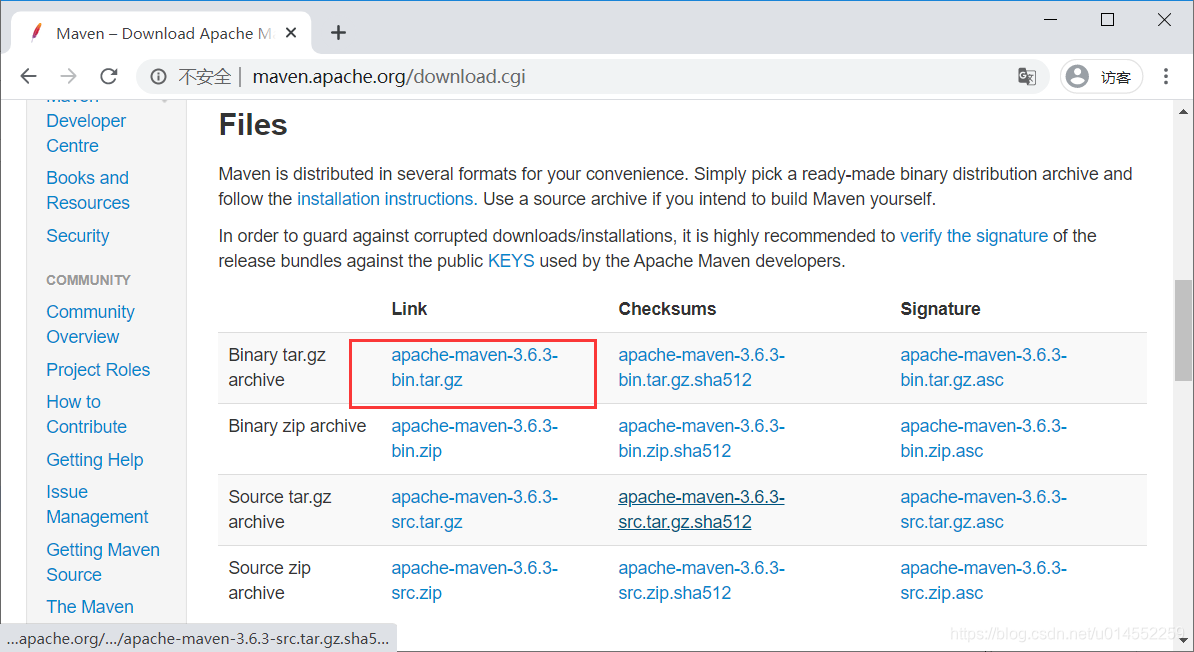
Task: Go forward to the next page
Action: pos(69,76)
